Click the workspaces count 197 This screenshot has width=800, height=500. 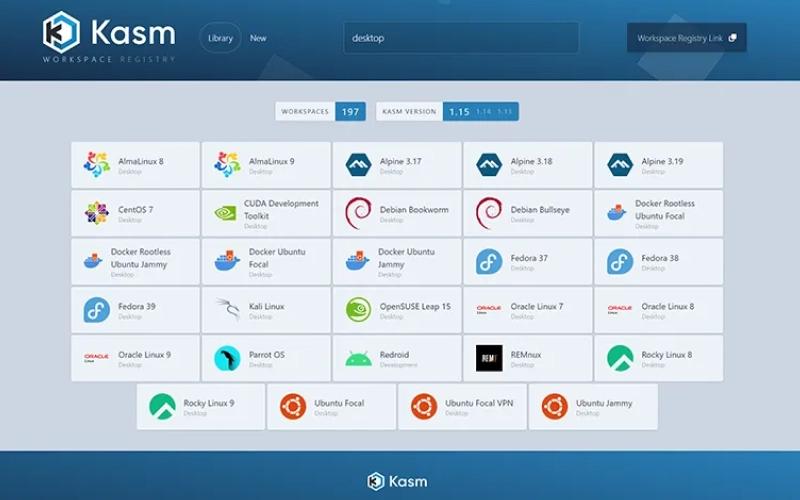[x=351, y=112]
